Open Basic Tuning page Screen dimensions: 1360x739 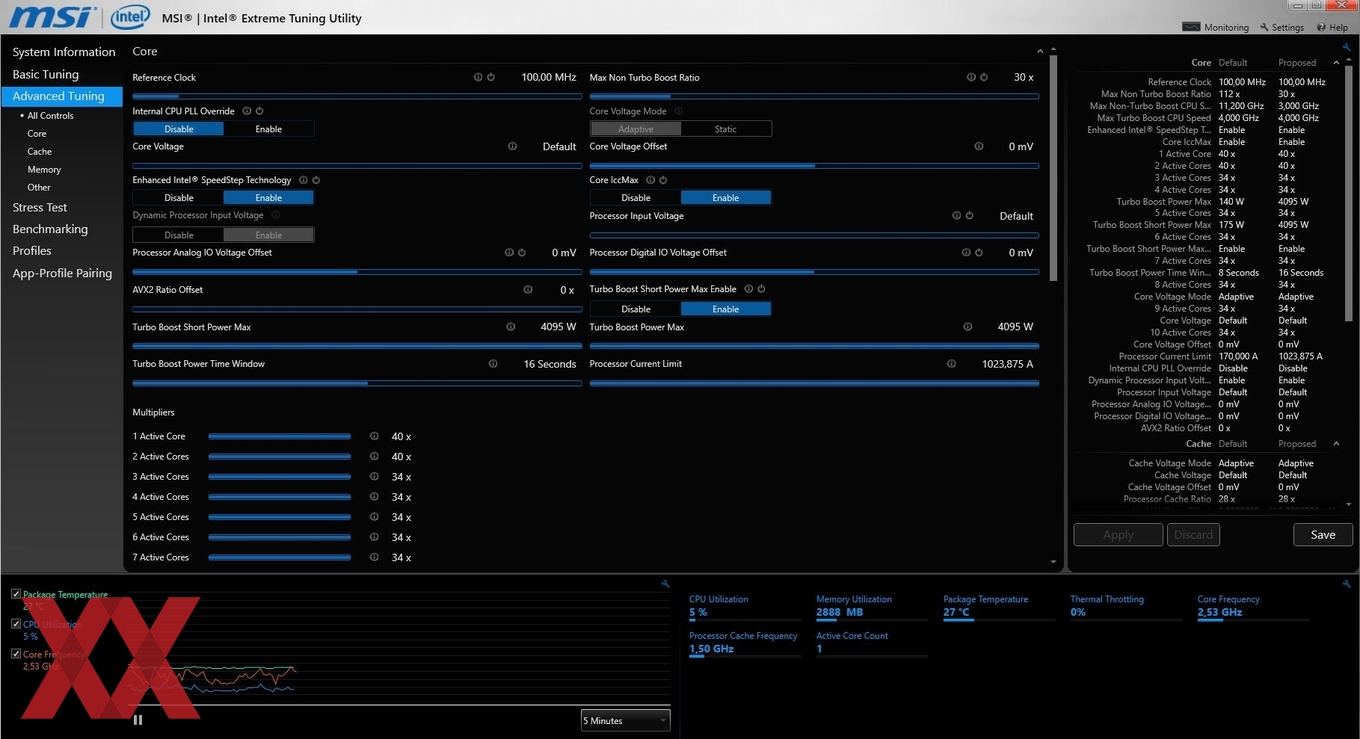click(x=45, y=74)
